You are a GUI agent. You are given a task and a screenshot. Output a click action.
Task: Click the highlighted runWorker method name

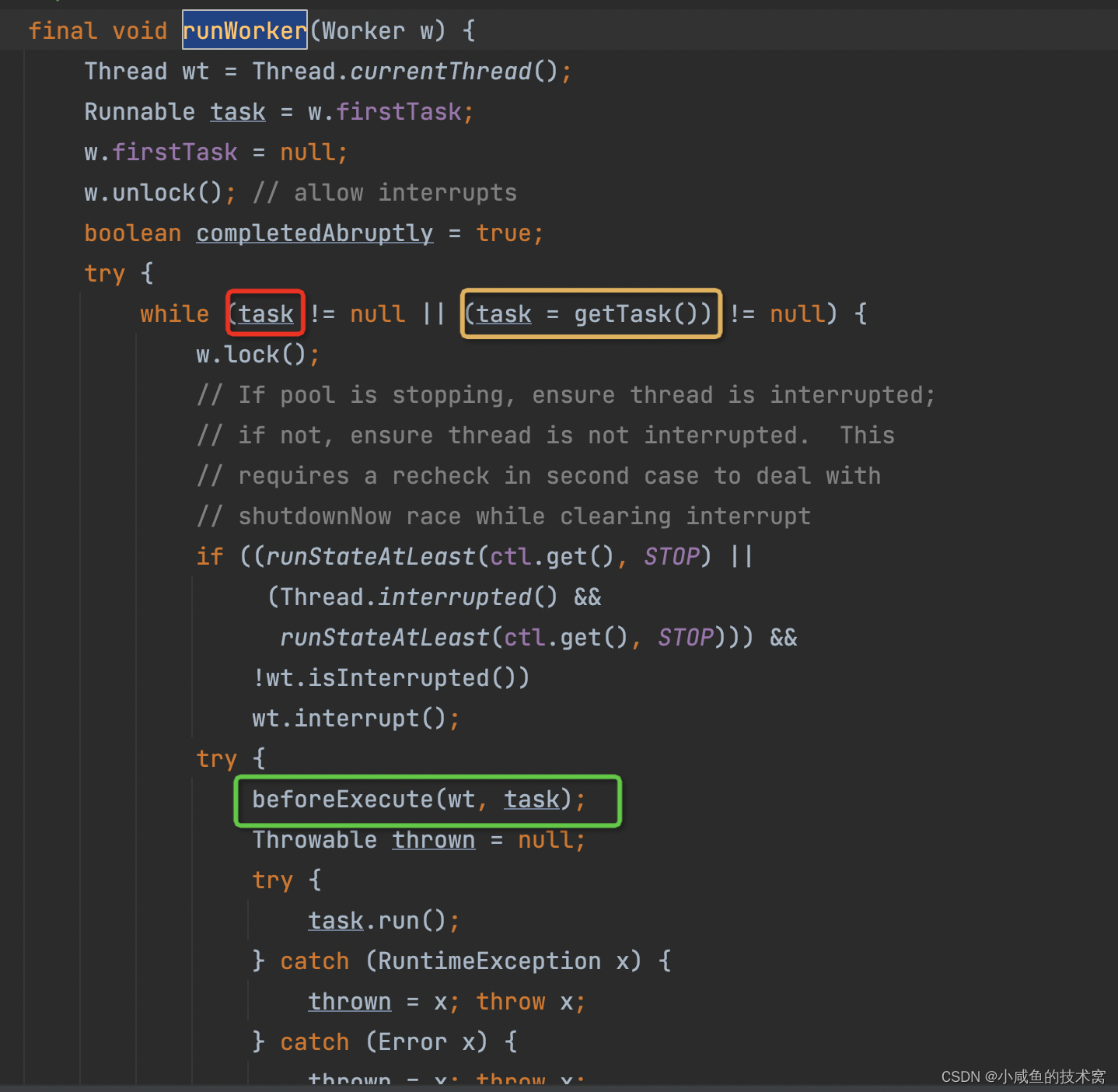click(245, 30)
